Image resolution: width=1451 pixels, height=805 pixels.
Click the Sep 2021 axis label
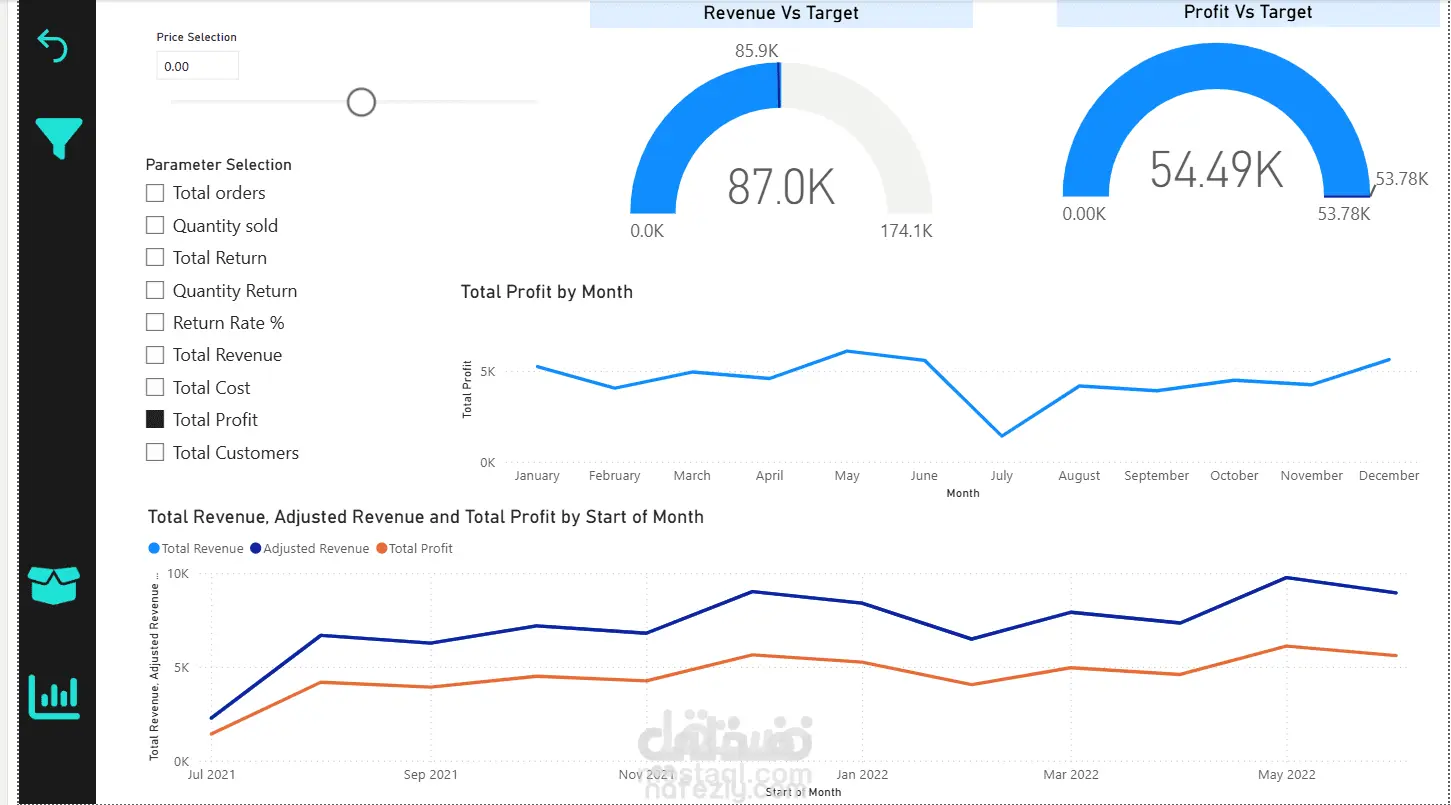tap(431, 775)
